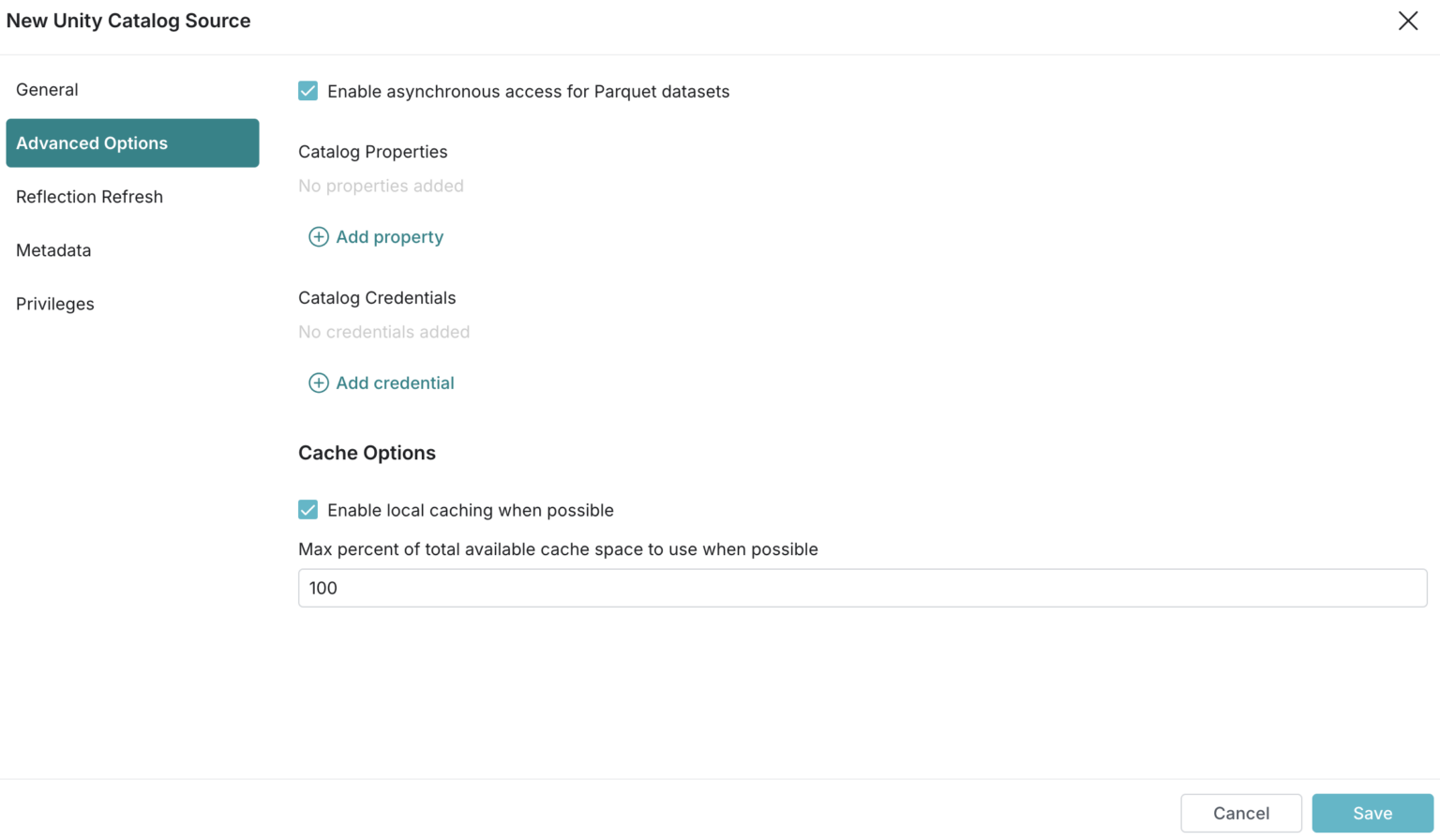Click the 'No properties added' placeholder text
The height and width of the screenshot is (840, 1440).
tap(381, 186)
